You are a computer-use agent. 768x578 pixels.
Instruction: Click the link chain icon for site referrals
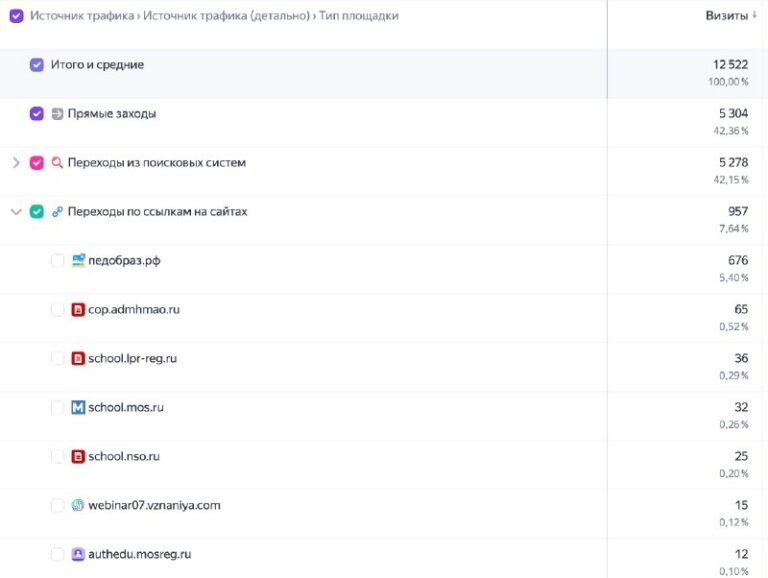click(57, 212)
